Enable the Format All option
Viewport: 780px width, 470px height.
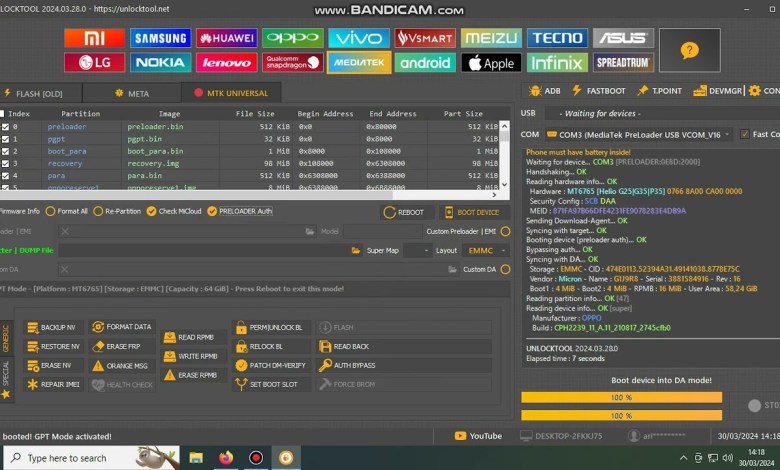coord(51,211)
